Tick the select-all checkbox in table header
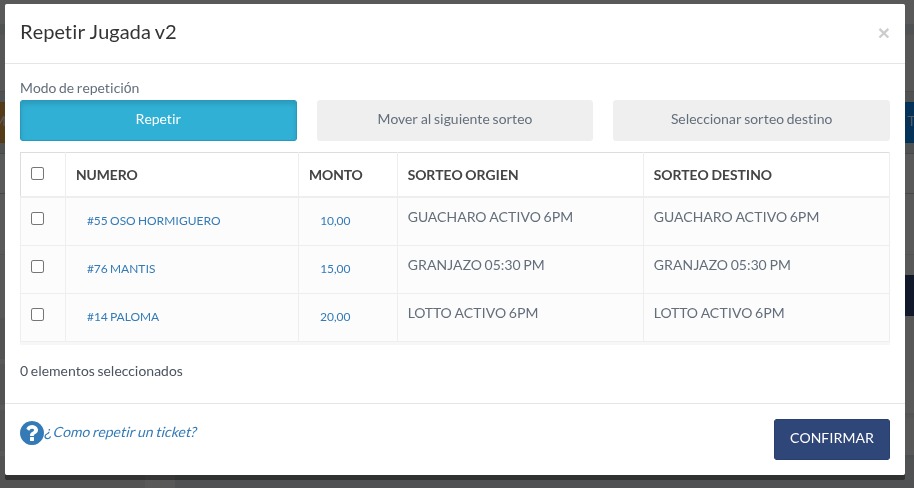 point(37,174)
